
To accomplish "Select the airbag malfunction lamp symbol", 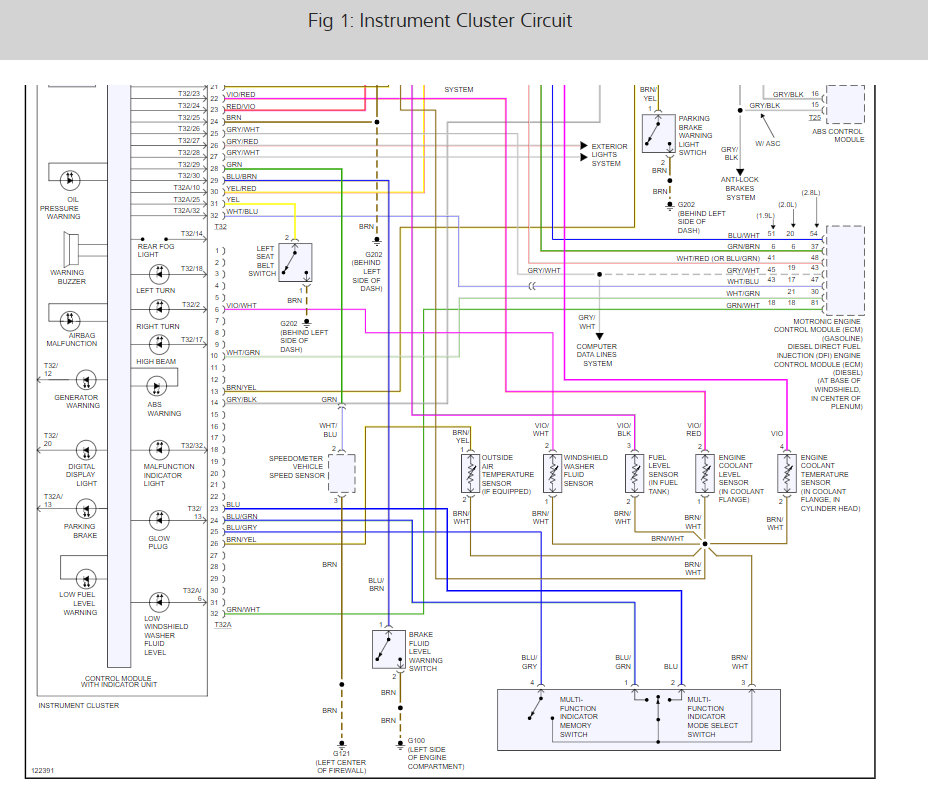I will click(x=70, y=321).
